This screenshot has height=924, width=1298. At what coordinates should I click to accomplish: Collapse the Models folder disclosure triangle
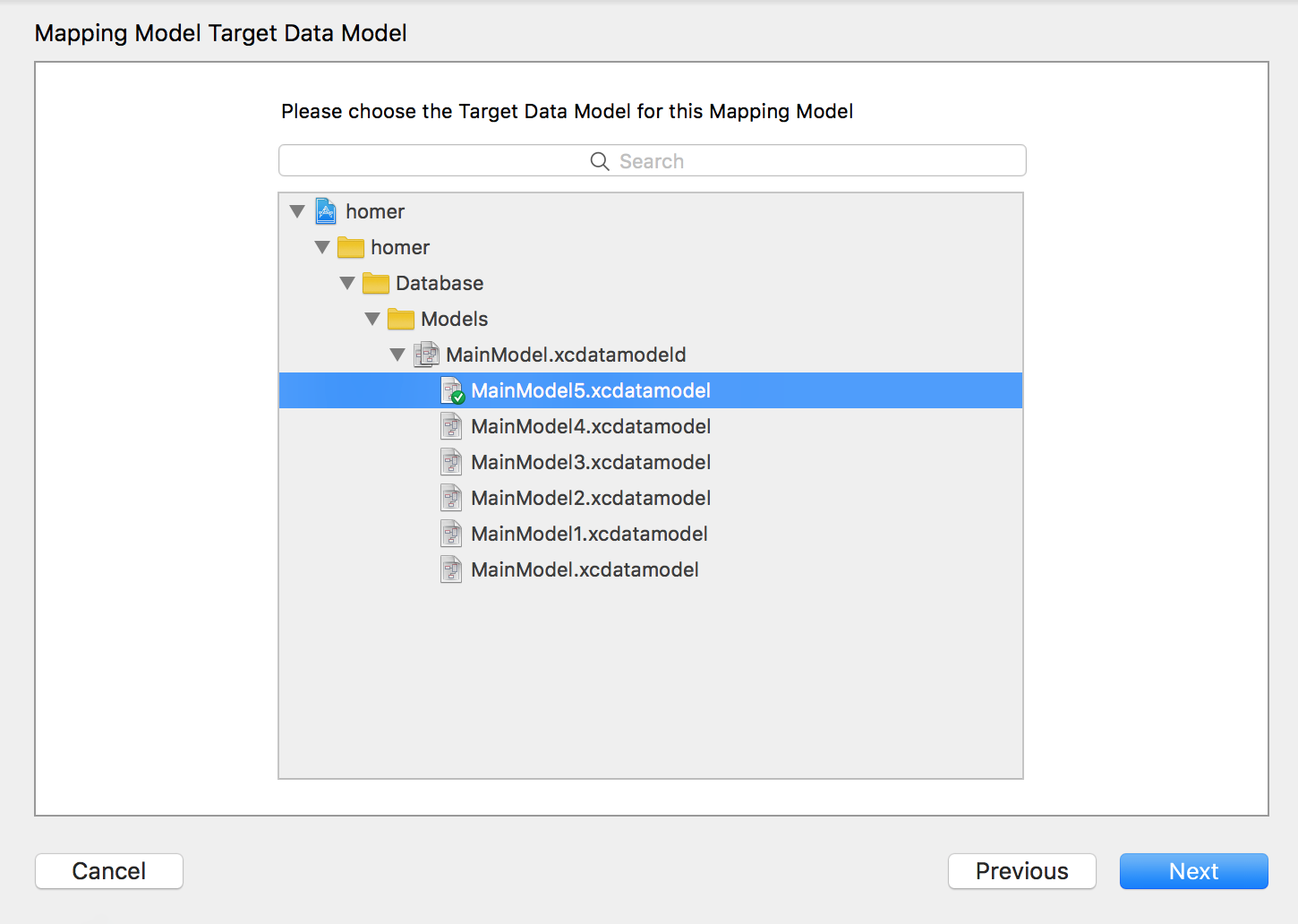pyautogui.click(x=373, y=320)
